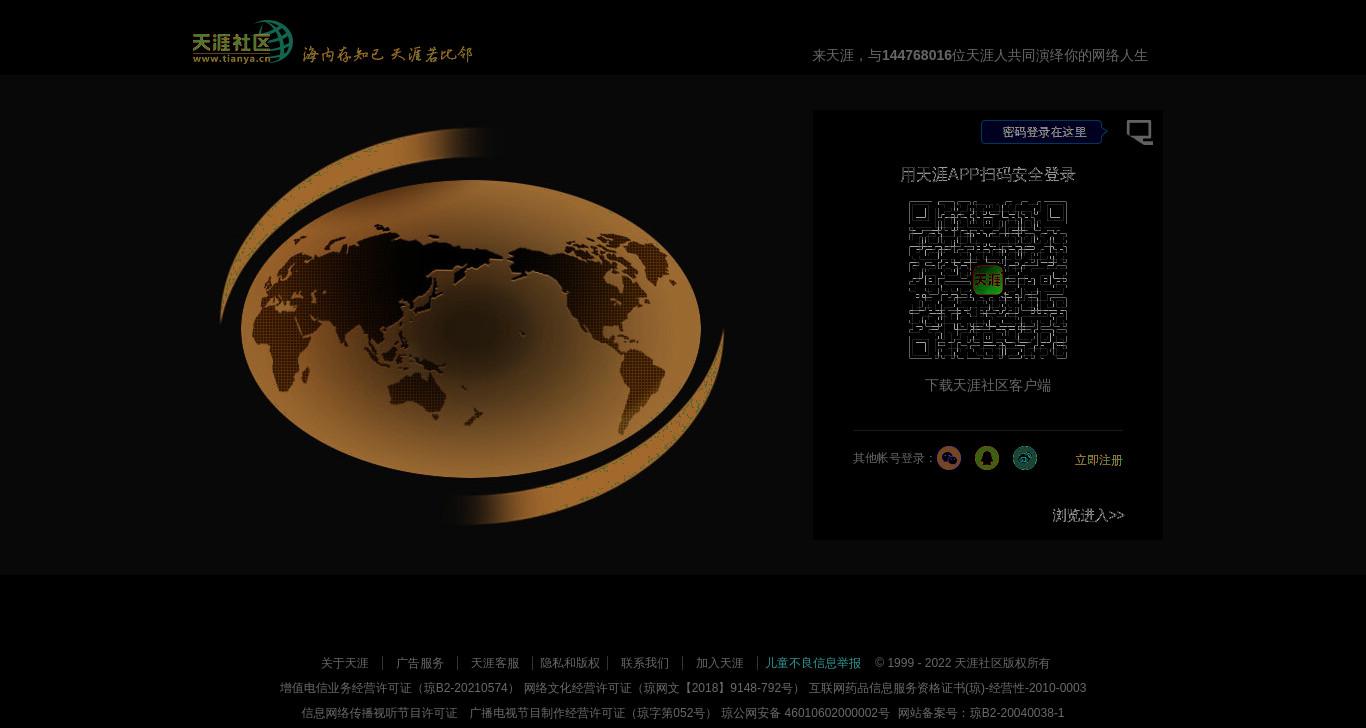Click 浏览进入>> to browse the site
Screen dimensions: 1366x728
pyautogui.click(x=1088, y=515)
